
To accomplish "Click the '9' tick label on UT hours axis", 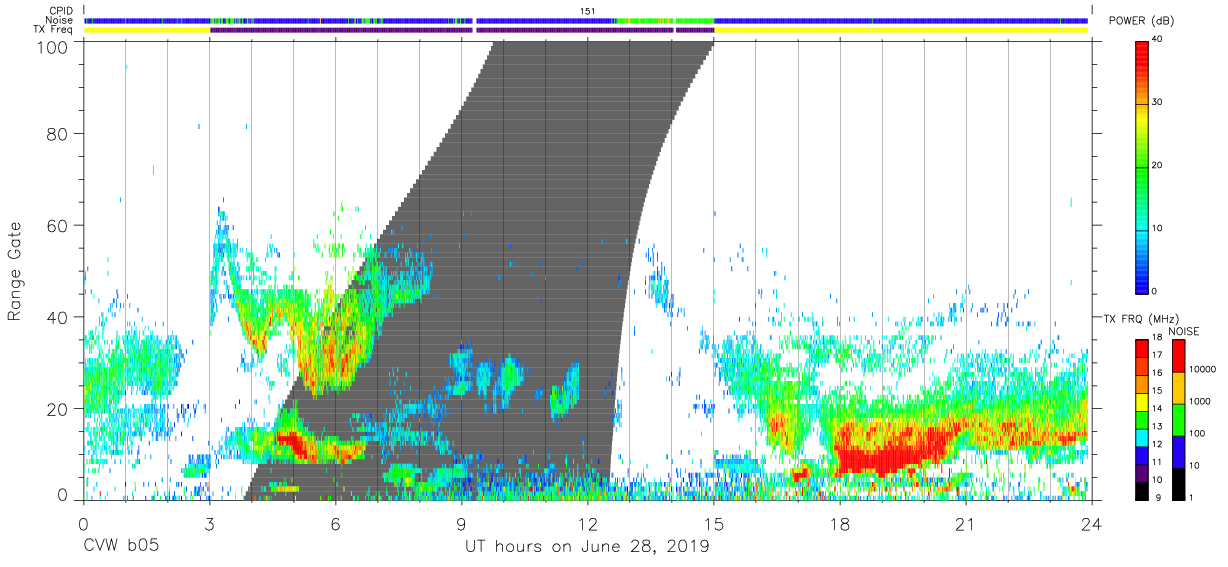I will point(461,524).
